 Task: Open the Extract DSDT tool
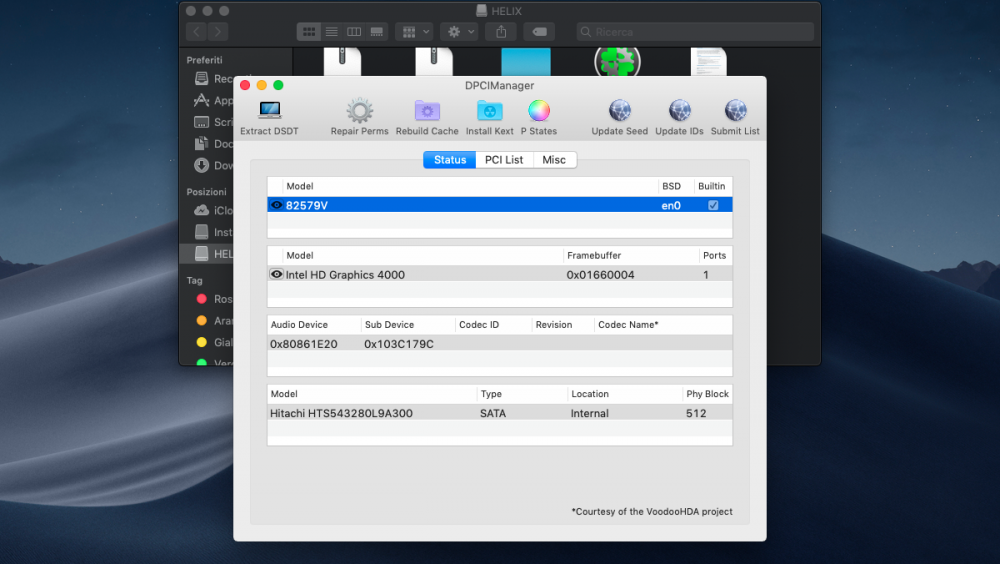coord(269,117)
